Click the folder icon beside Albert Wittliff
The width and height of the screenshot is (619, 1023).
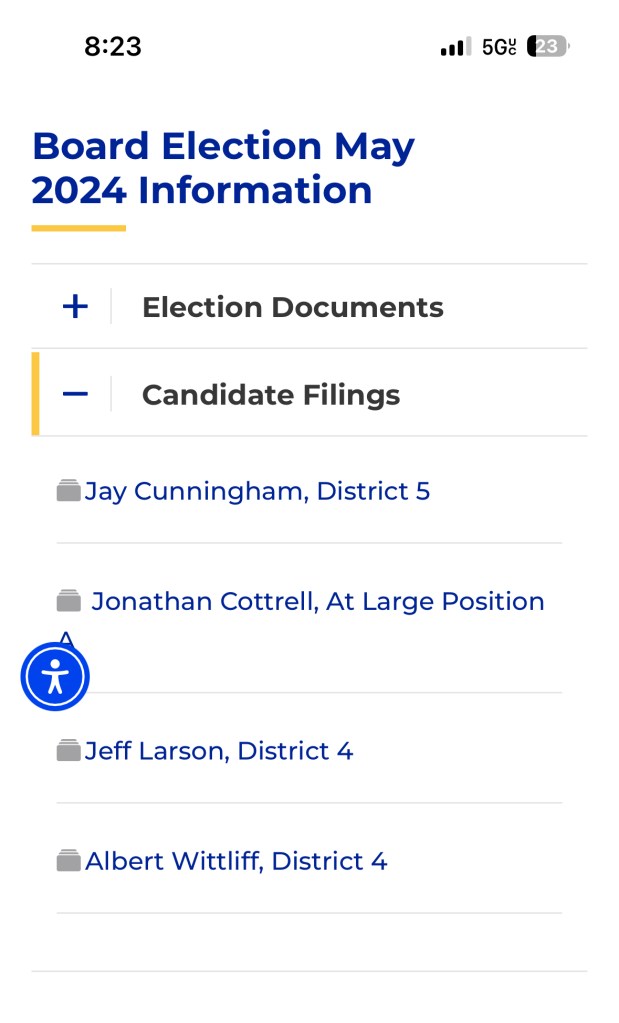click(x=68, y=861)
